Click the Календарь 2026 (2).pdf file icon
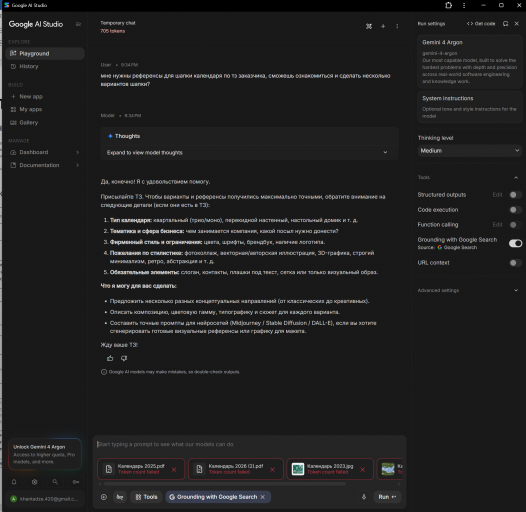Viewport: 526px width, 512px height. pyautogui.click(x=199, y=469)
